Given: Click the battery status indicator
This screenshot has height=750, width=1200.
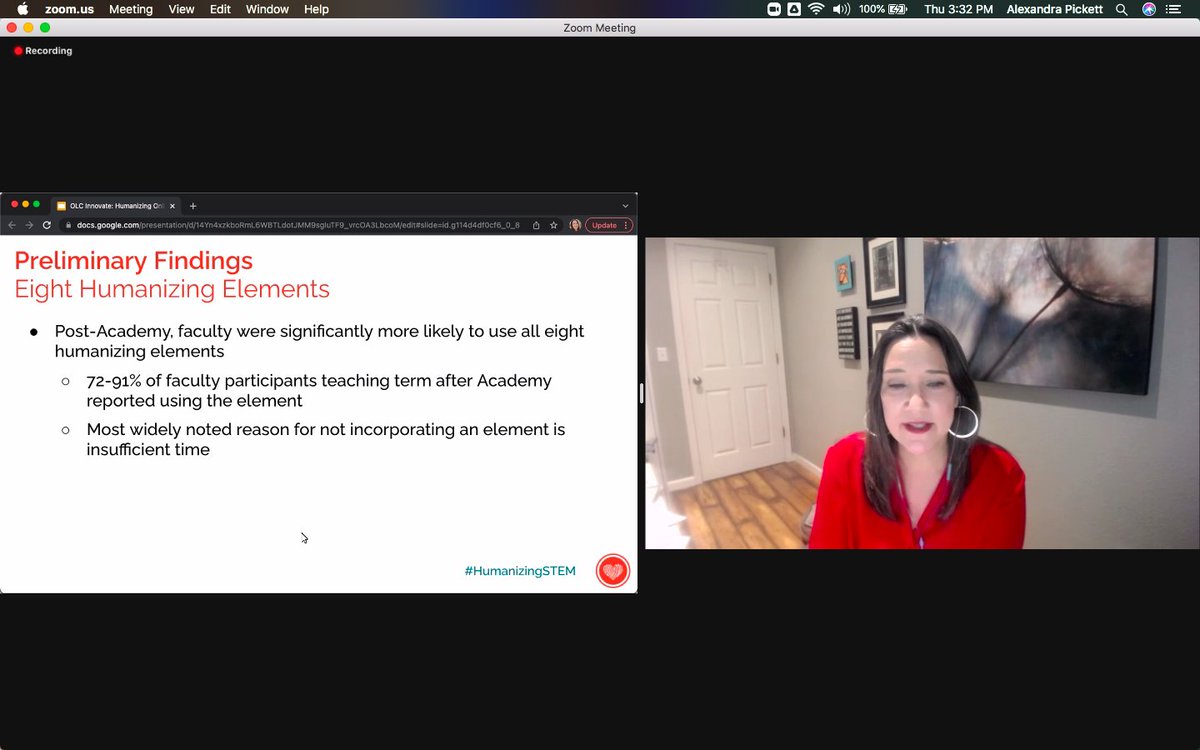Looking at the screenshot, I should pos(883,9).
